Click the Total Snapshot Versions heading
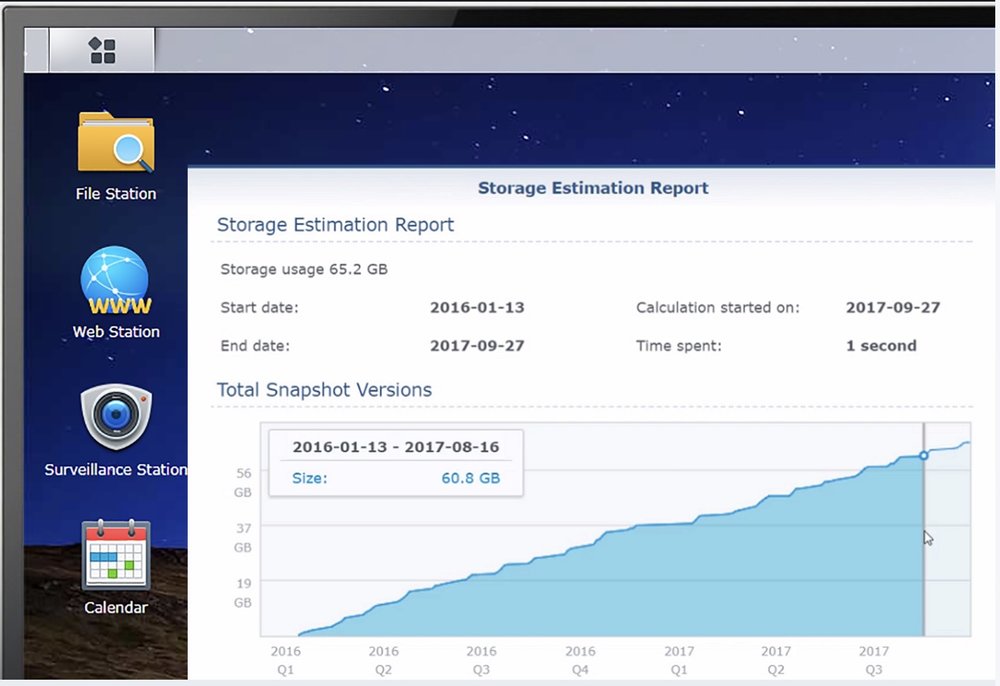Viewport: 1000px width, 686px height. click(324, 390)
